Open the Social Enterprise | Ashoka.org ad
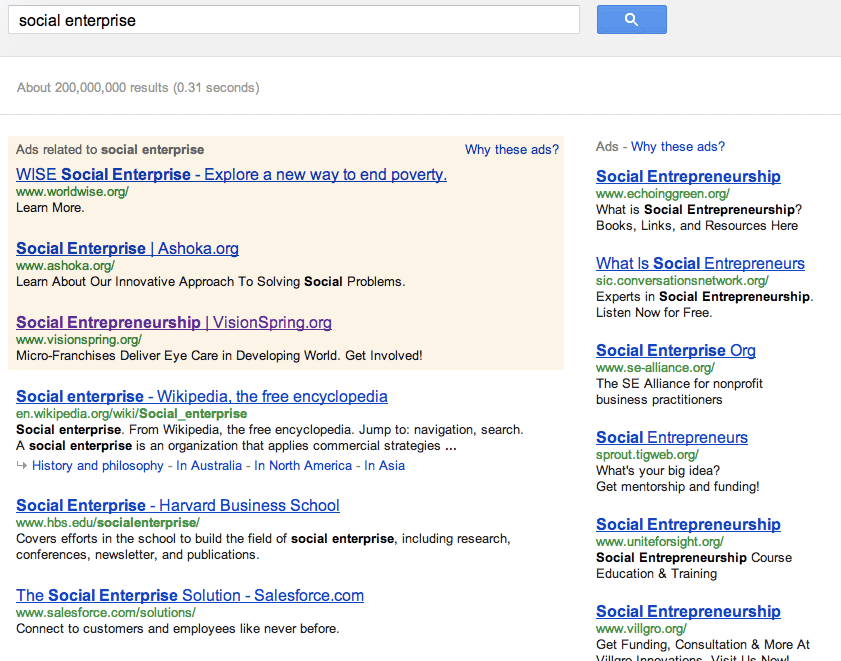This screenshot has width=841, height=661. point(127,248)
